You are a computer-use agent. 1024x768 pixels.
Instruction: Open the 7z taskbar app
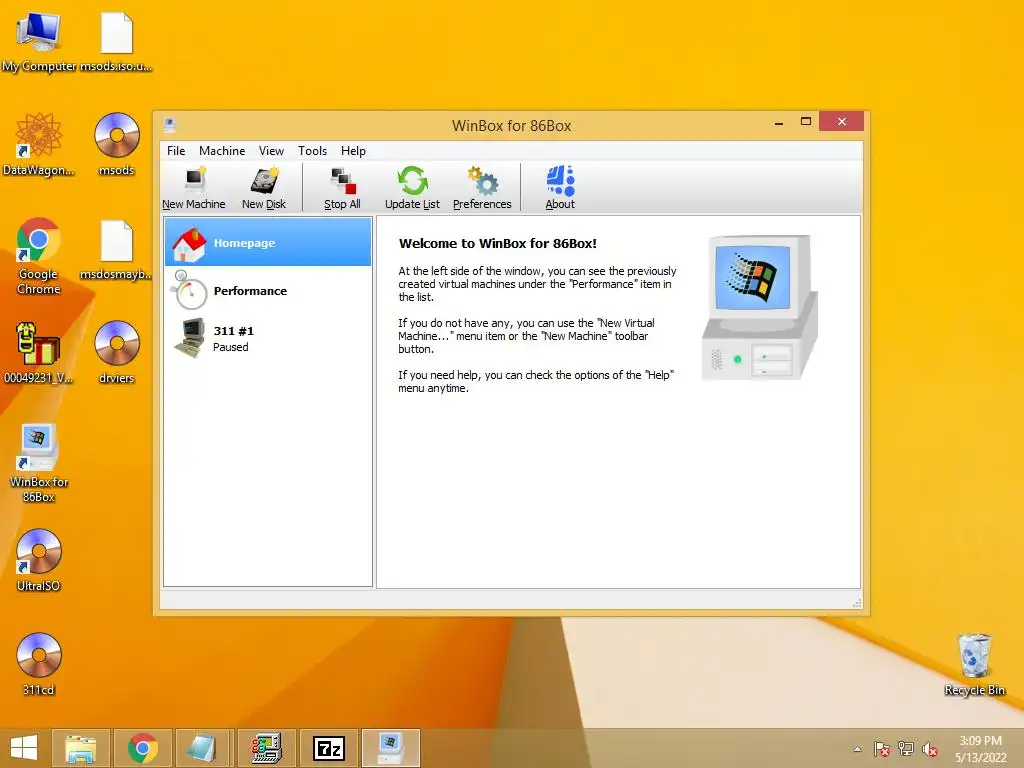(x=328, y=748)
